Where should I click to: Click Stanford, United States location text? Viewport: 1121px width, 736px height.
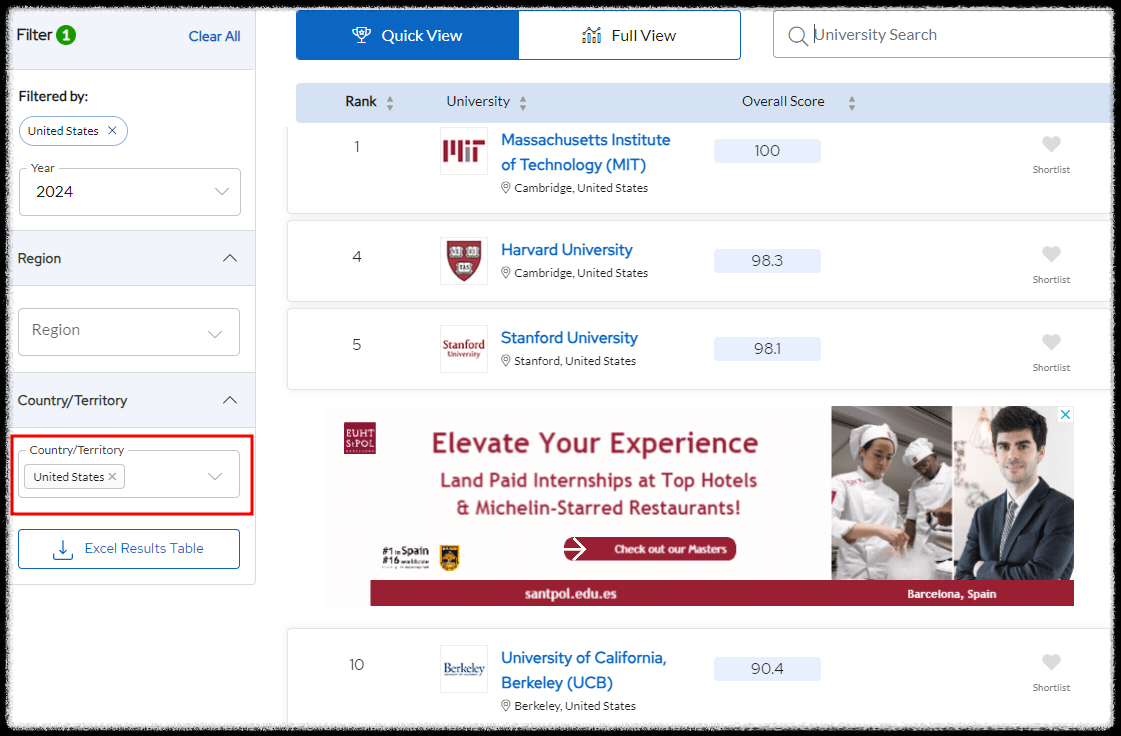point(575,361)
